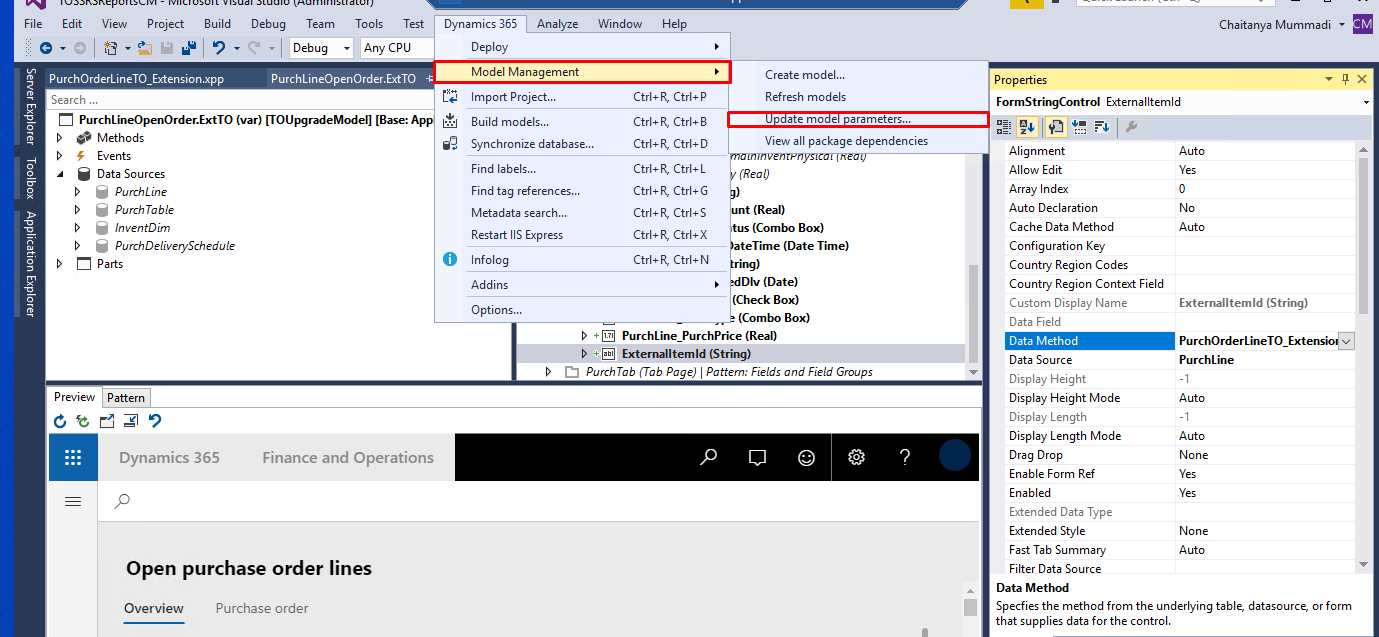Click the Infolog info icon

point(450,260)
